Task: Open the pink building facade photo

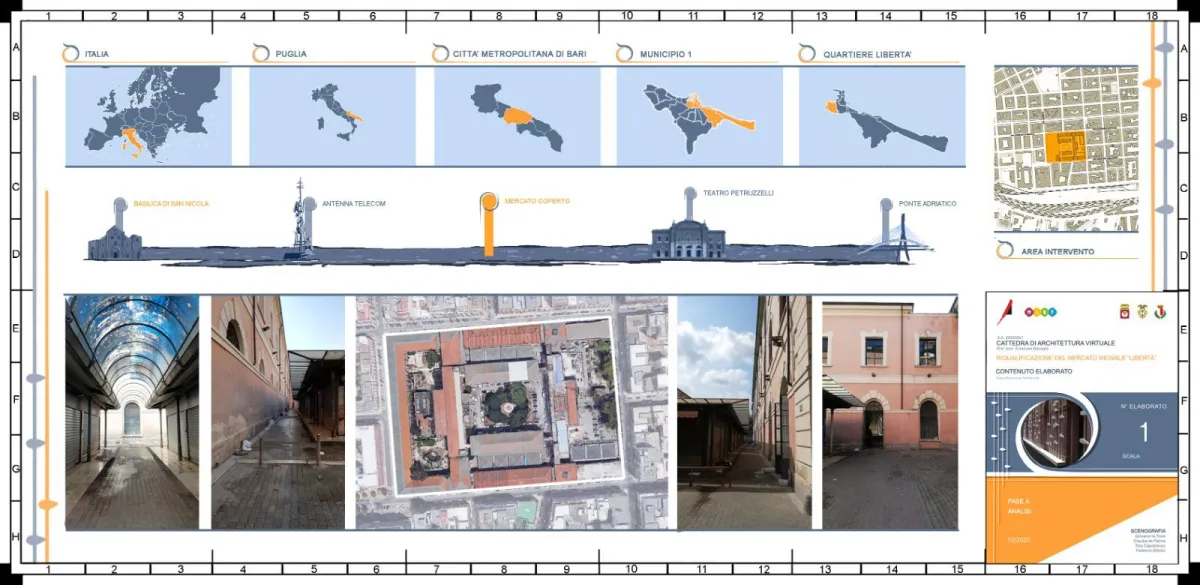Action: coord(889,411)
